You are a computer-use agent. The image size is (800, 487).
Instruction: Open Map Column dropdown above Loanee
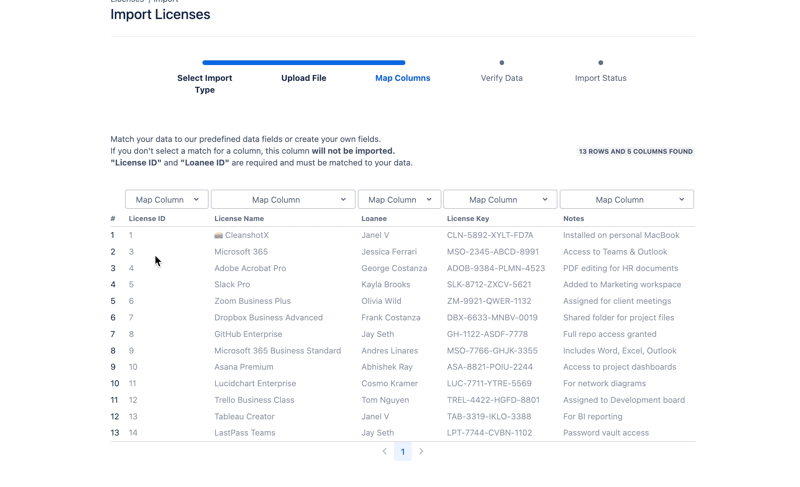pos(399,199)
